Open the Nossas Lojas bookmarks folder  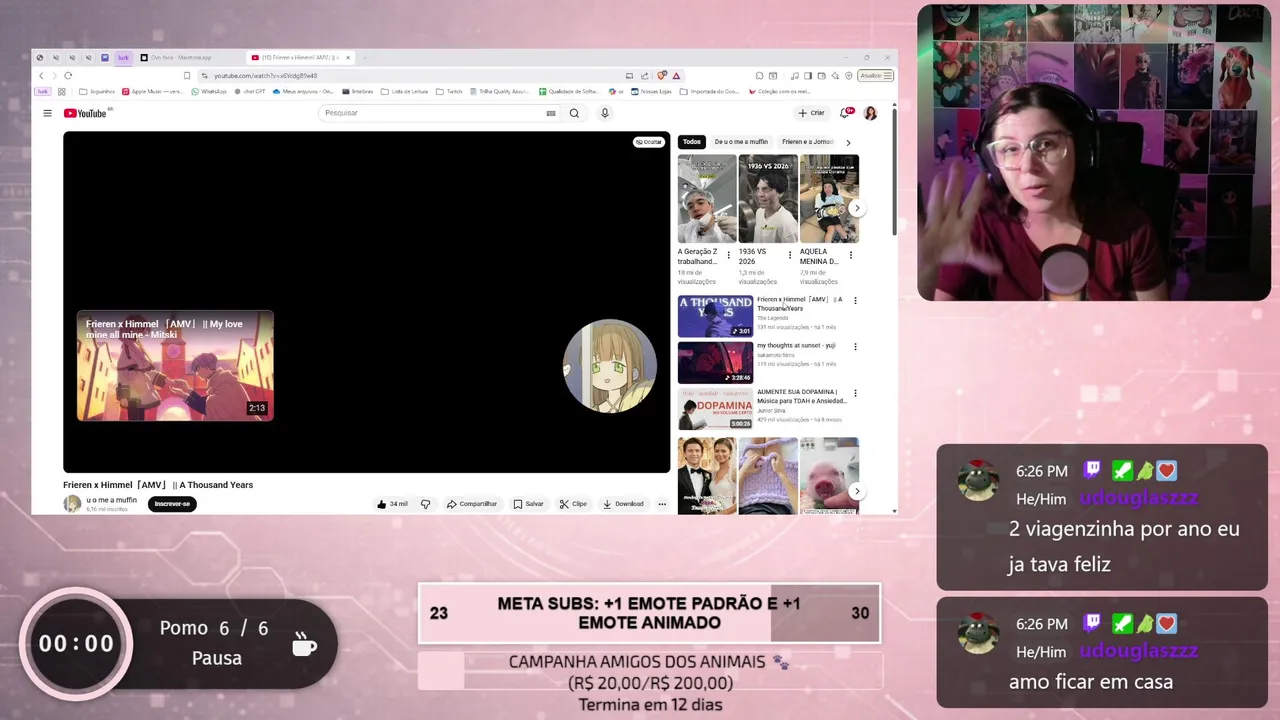[x=651, y=91]
